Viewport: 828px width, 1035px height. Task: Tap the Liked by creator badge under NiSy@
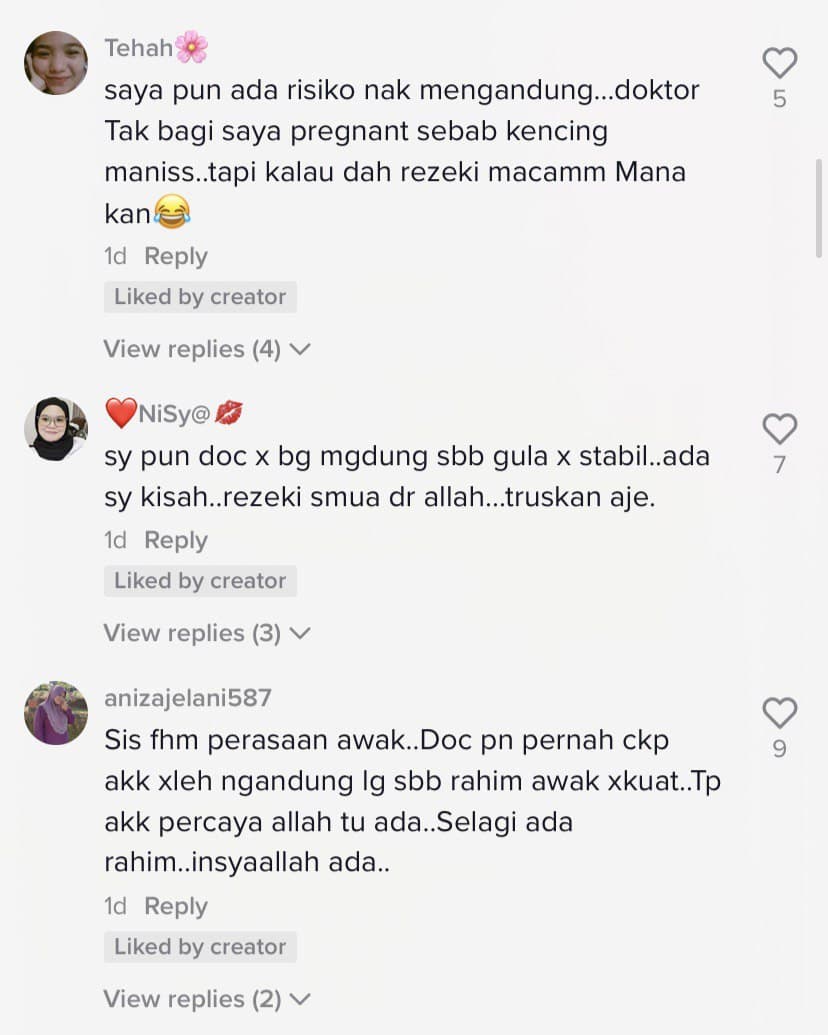click(x=200, y=581)
